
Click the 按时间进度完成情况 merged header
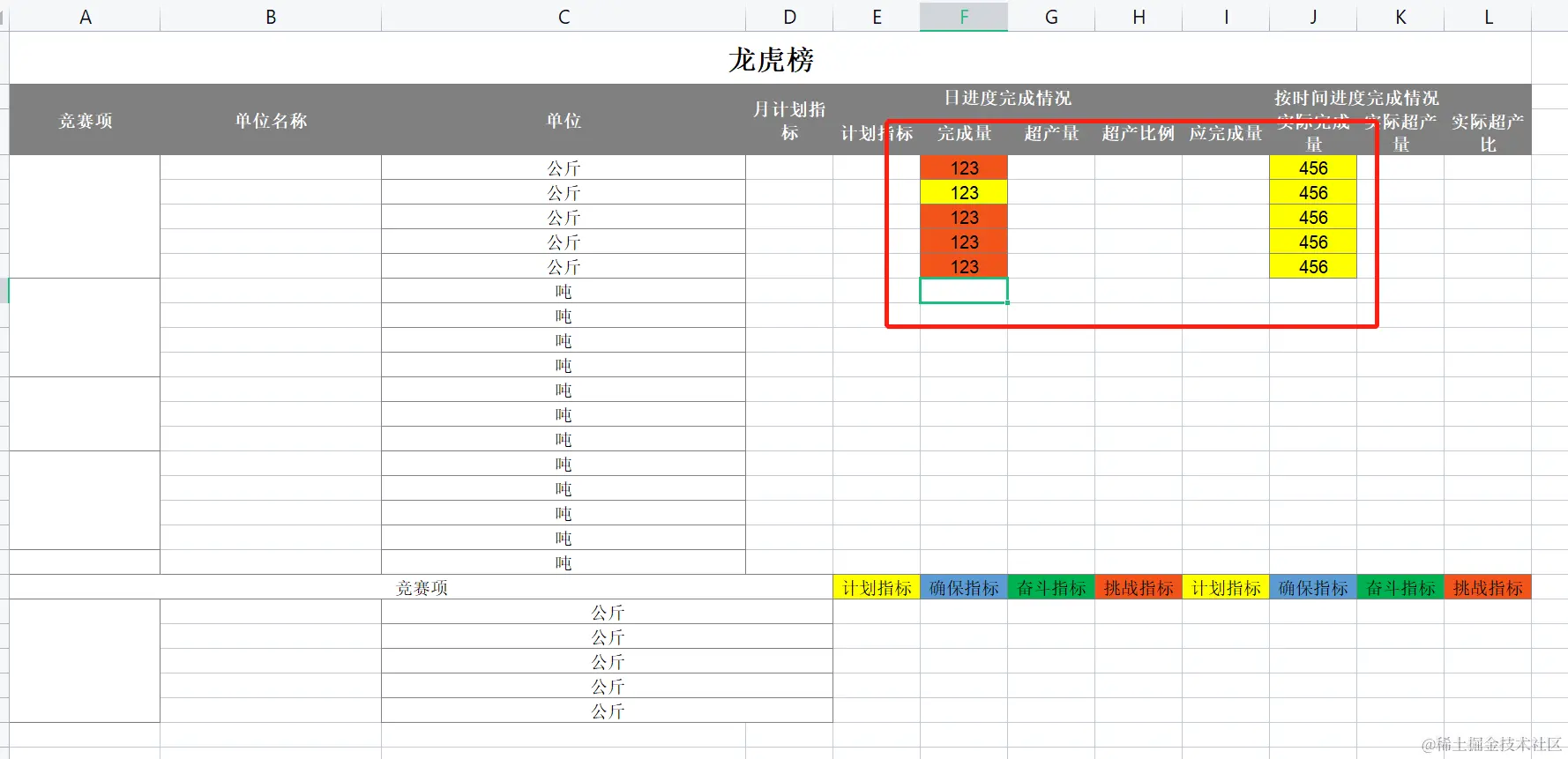1356,98
